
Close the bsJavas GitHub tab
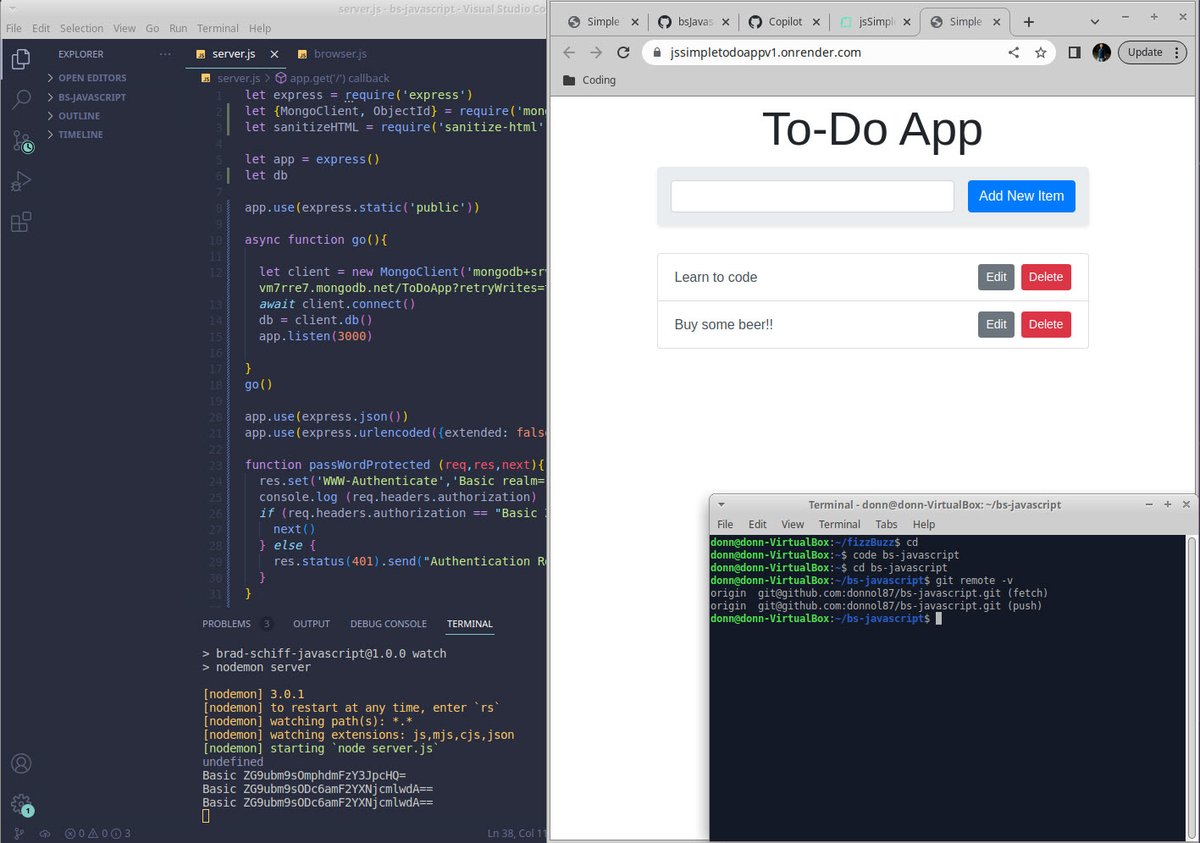tap(727, 22)
